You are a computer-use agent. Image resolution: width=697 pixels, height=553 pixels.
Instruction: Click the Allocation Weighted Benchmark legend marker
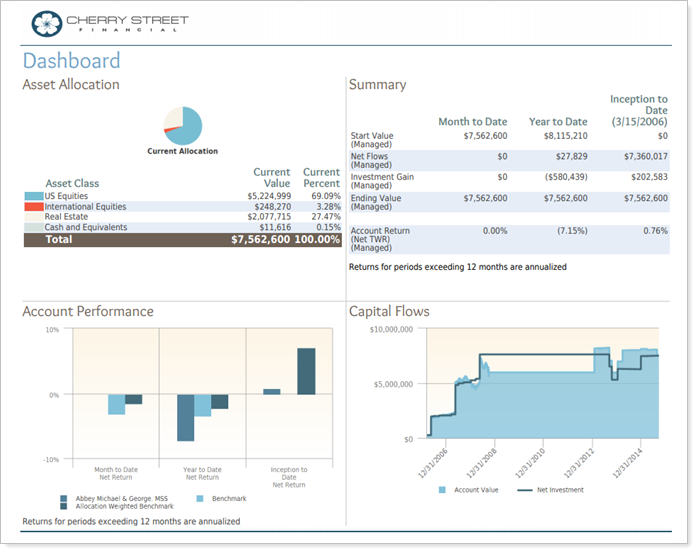tap(64, 506)
